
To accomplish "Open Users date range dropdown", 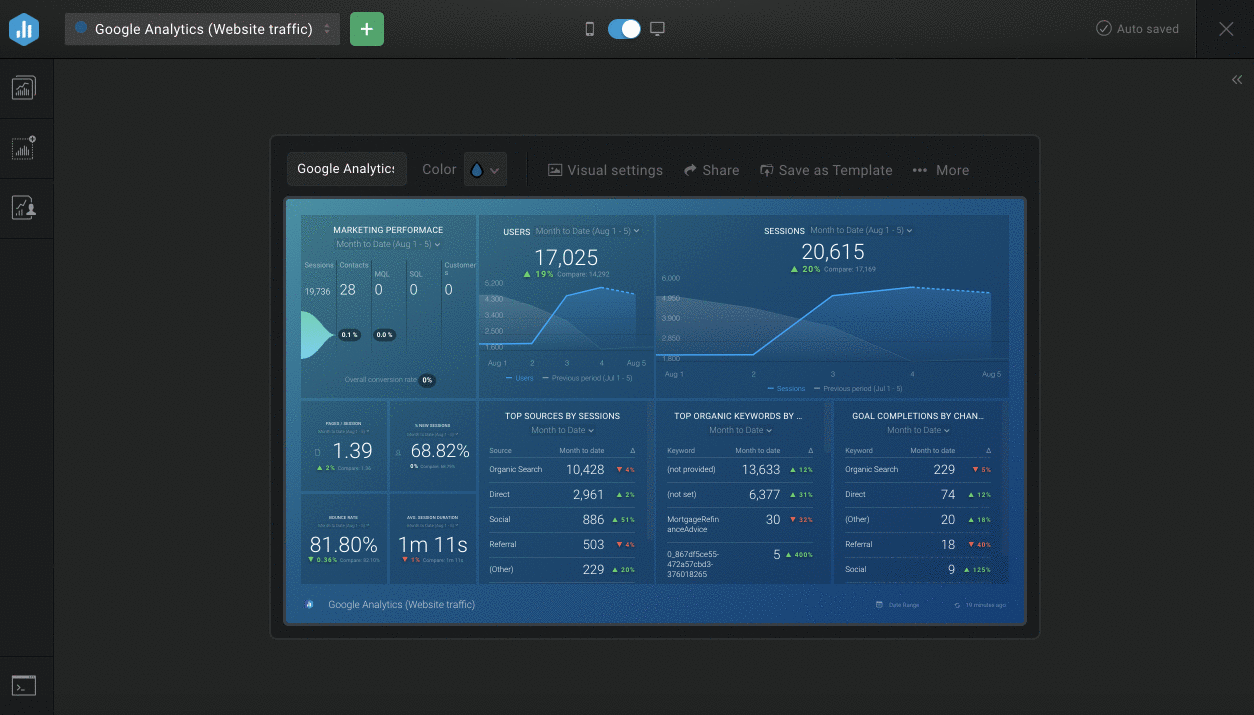I will [587, 231].
